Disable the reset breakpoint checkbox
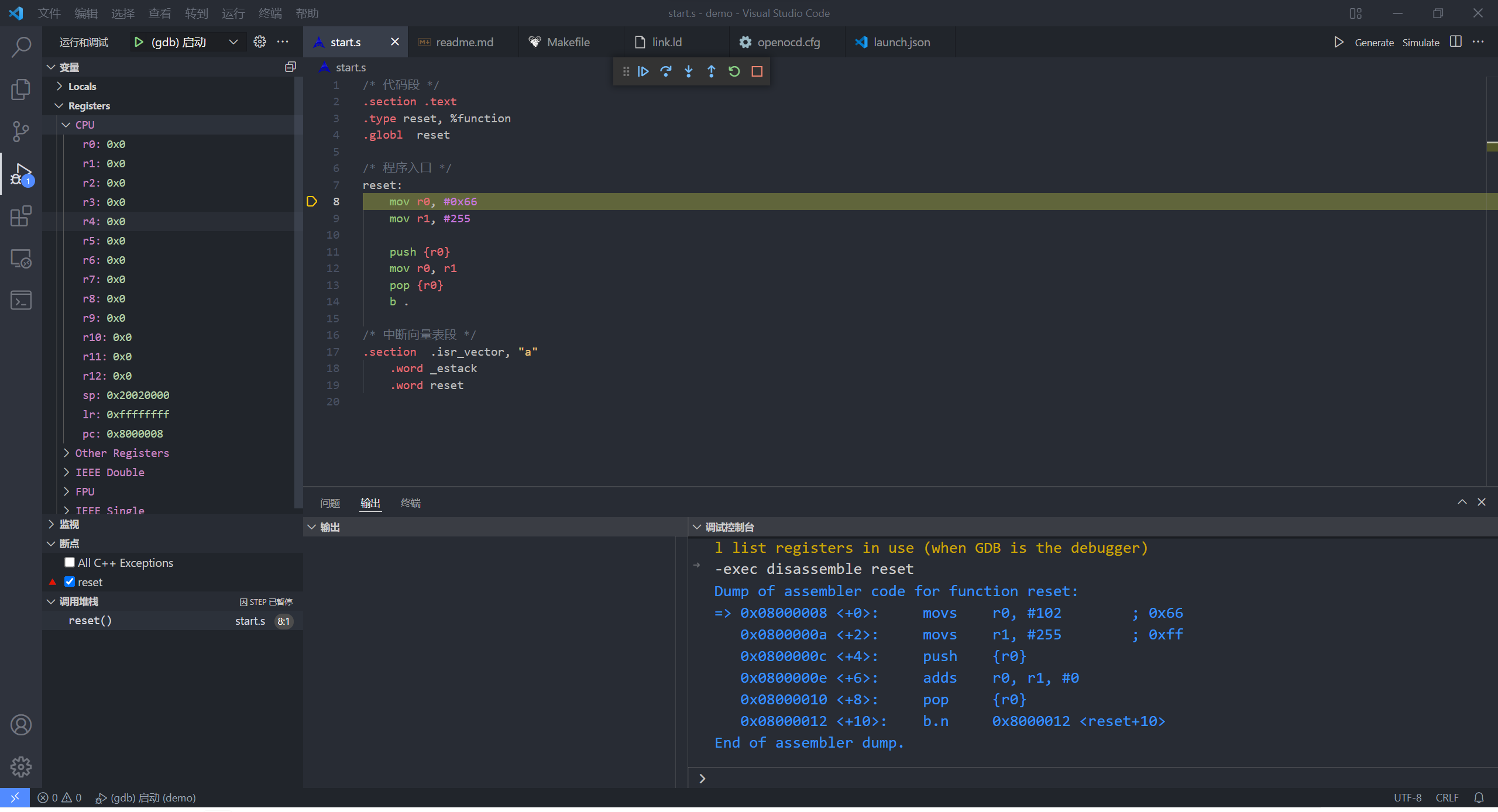This screenshot has height=812, width=1498. (x=70, y=582)
